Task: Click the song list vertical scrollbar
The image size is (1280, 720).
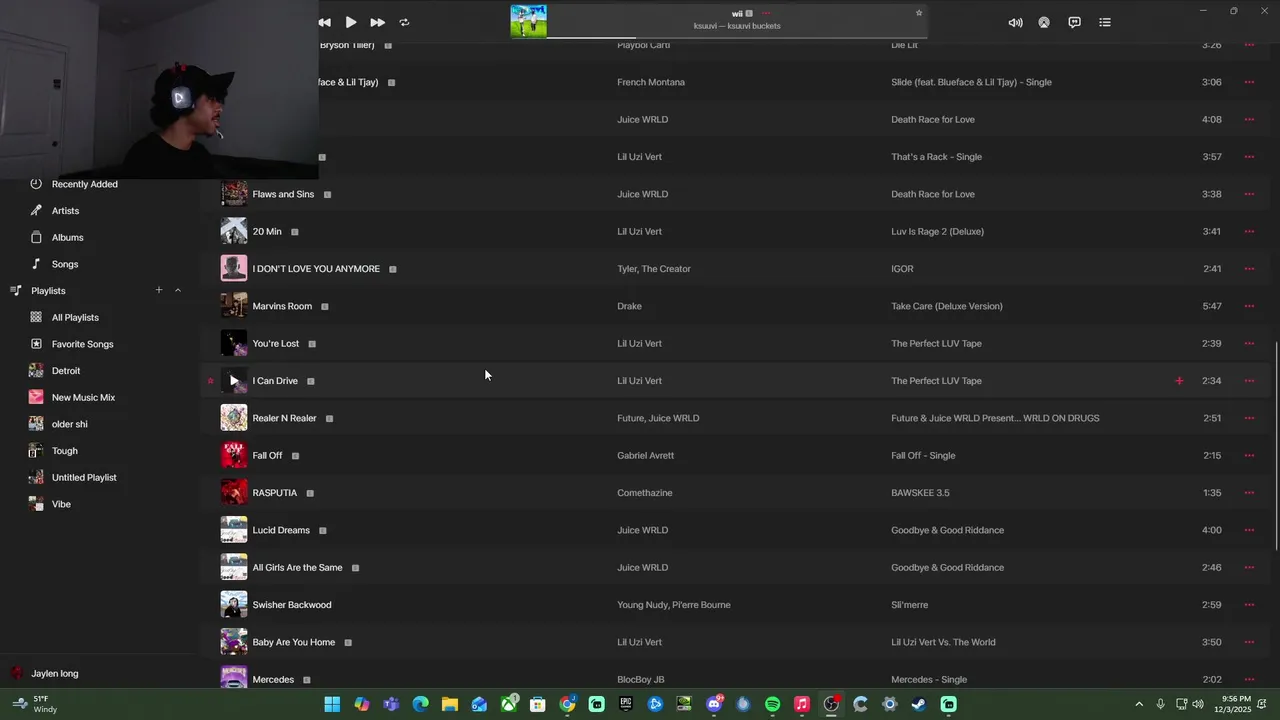Action: (x=1276, y=445)
